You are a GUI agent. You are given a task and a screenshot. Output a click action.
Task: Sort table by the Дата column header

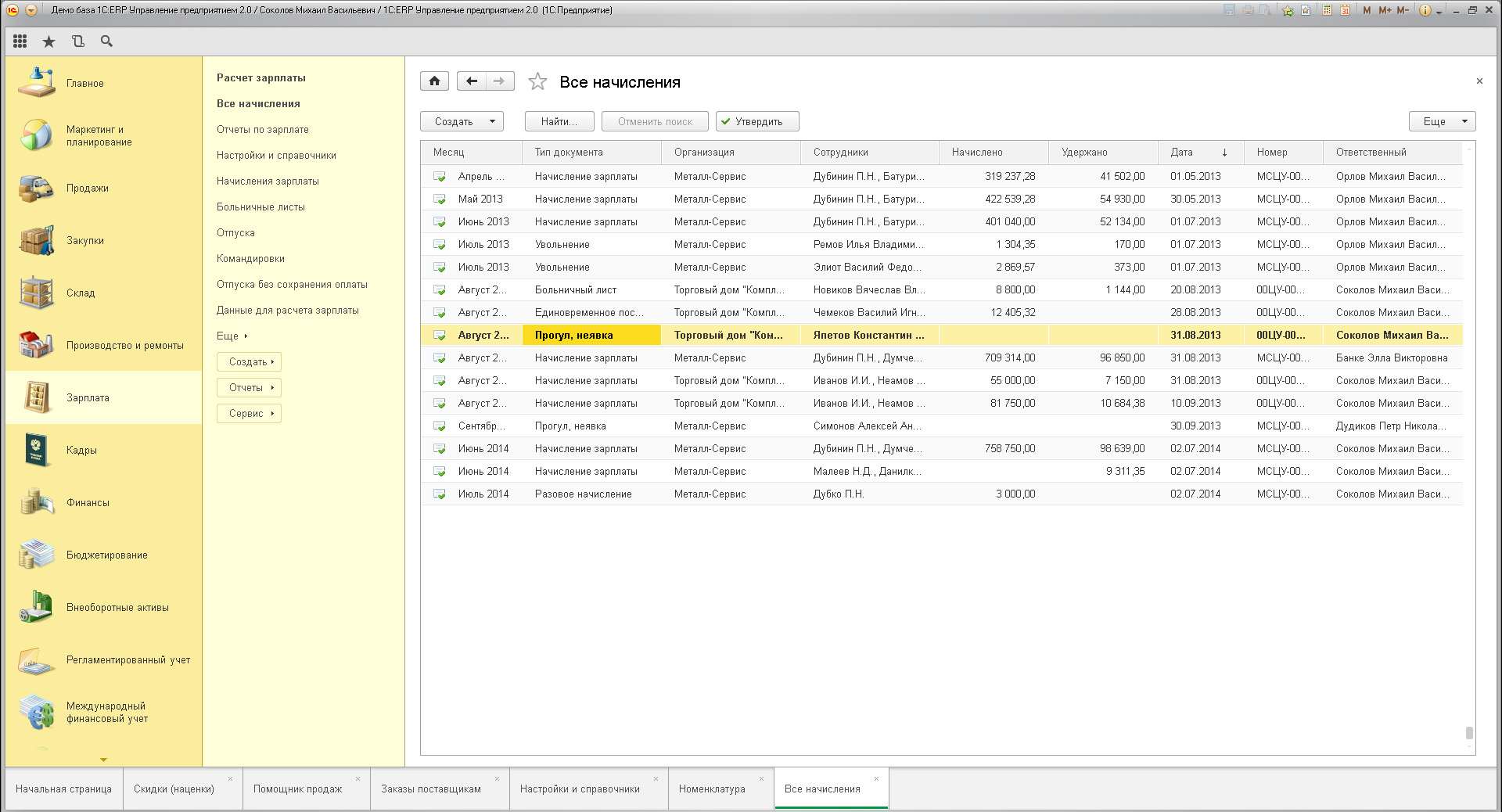(x=1200, y=153)
